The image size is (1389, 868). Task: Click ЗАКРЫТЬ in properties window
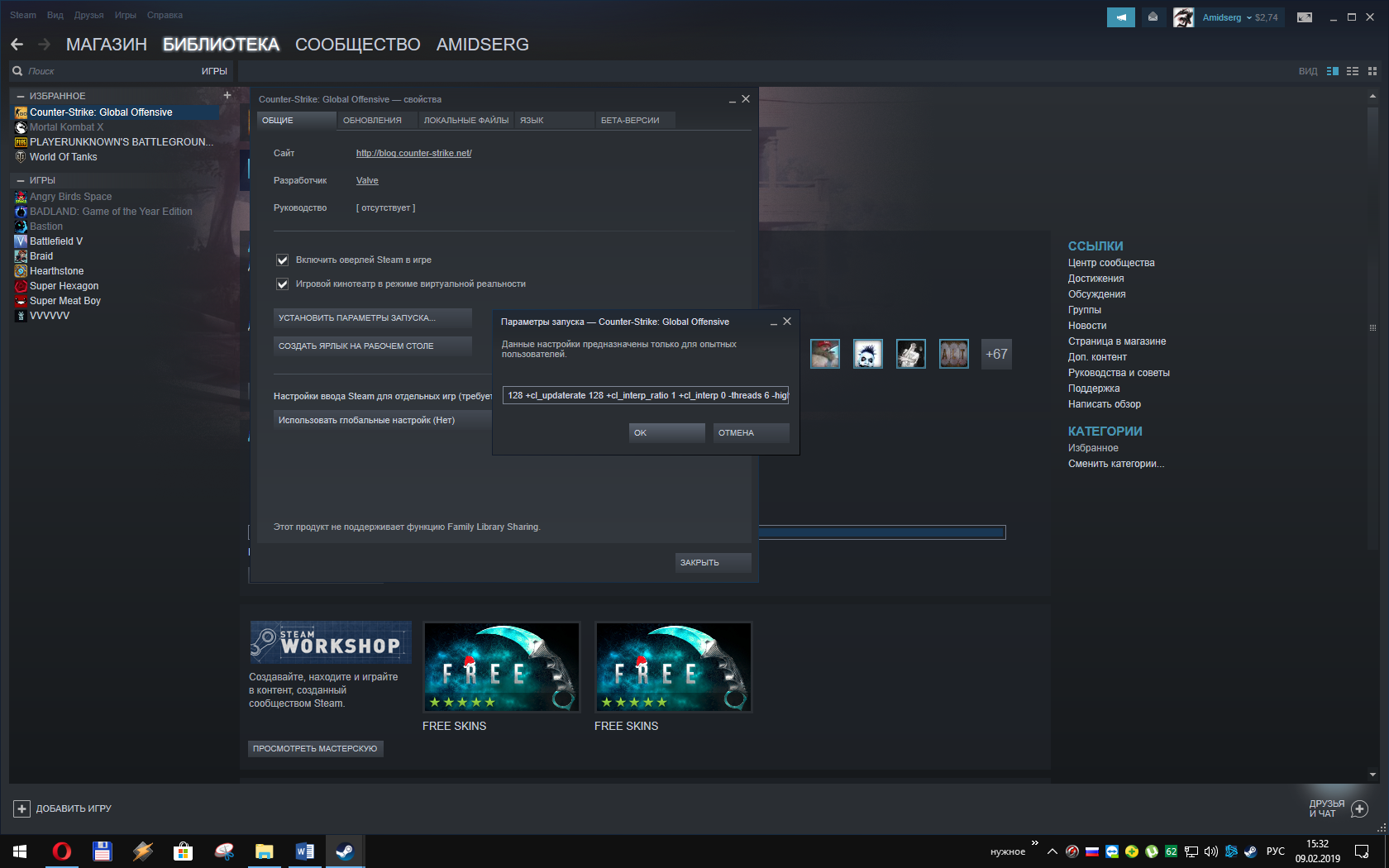[714, 563]
